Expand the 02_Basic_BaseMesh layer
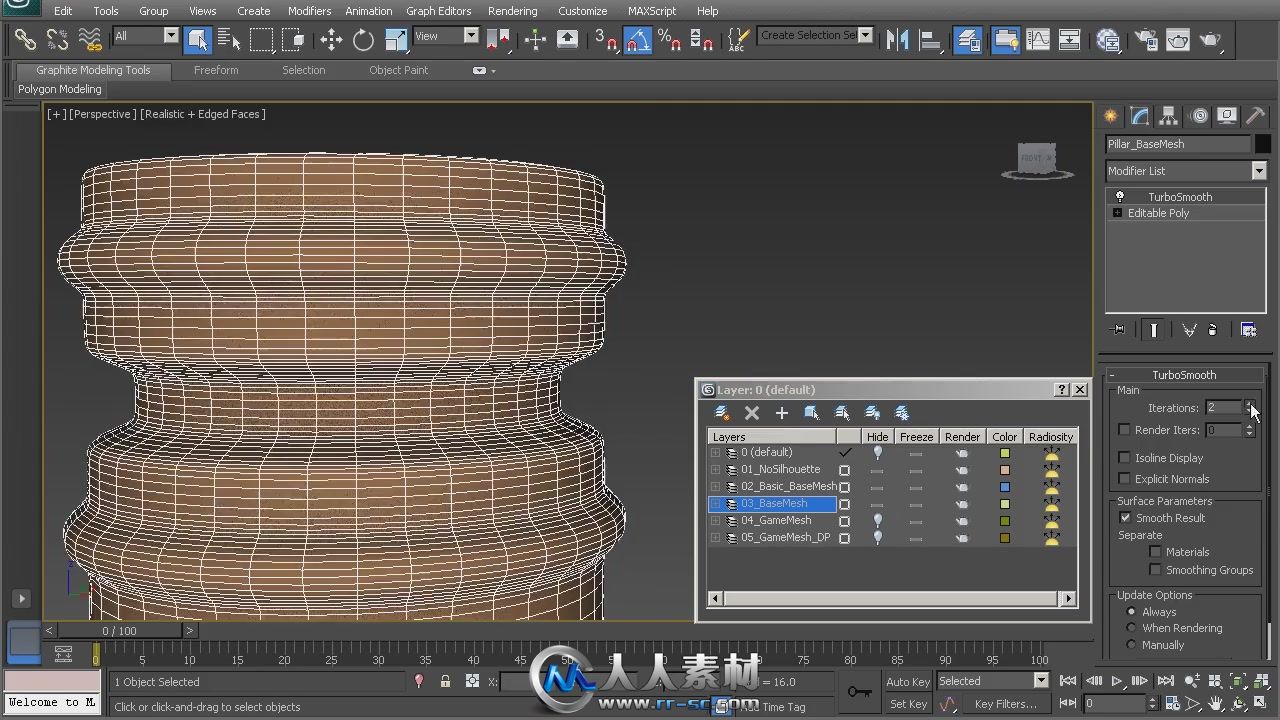 pos(715,487)
